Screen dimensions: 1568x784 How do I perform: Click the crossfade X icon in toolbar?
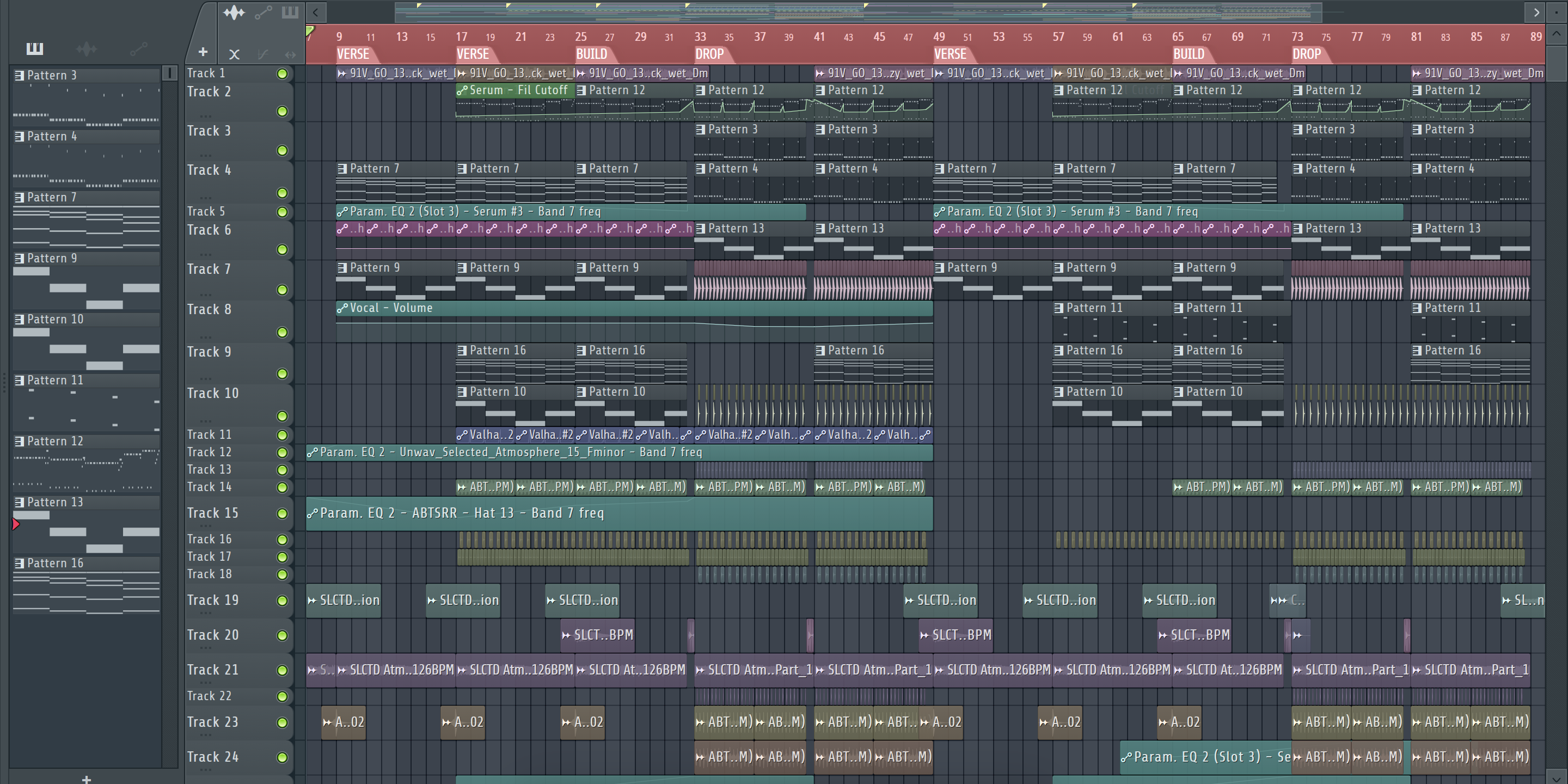coord(234,54)
